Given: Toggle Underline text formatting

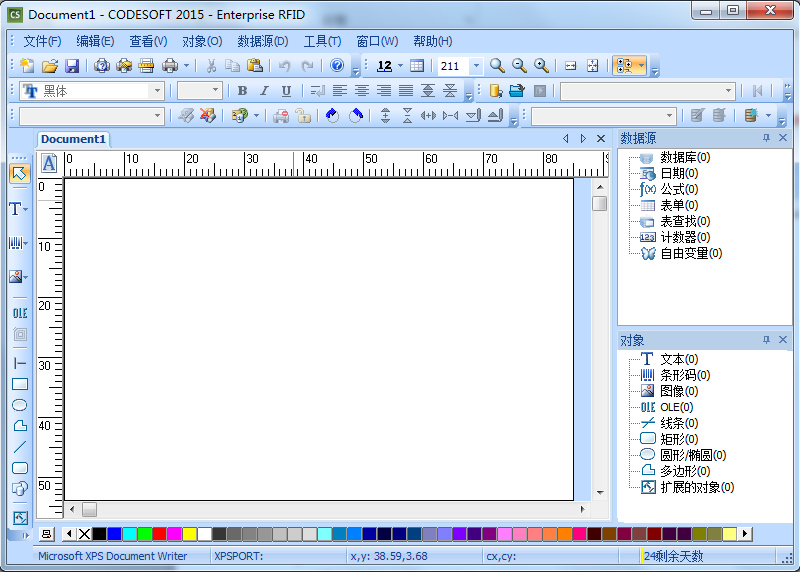Looking at the screenshot, I should (x=286, y=91).
